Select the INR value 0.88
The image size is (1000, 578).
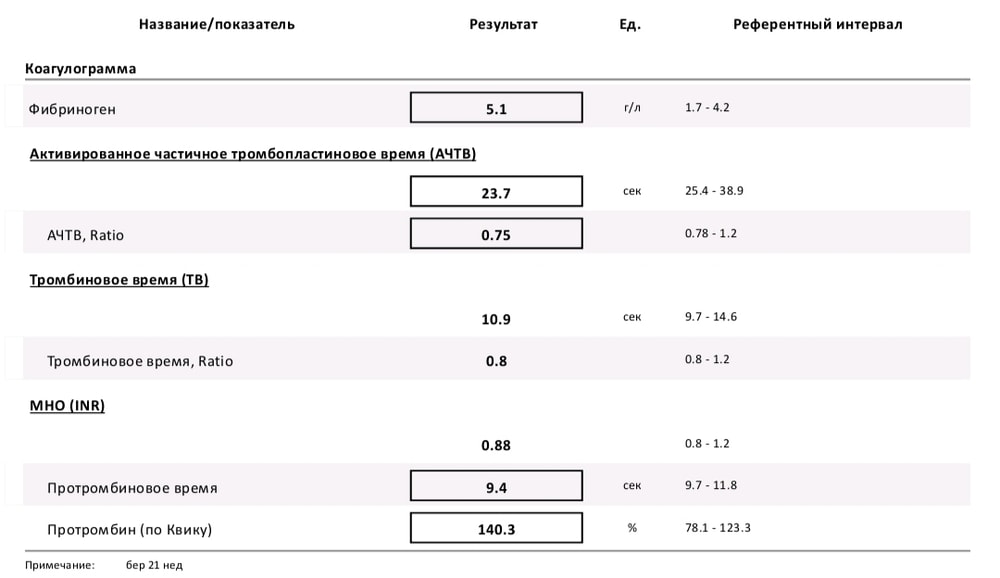tap(496, 445)
